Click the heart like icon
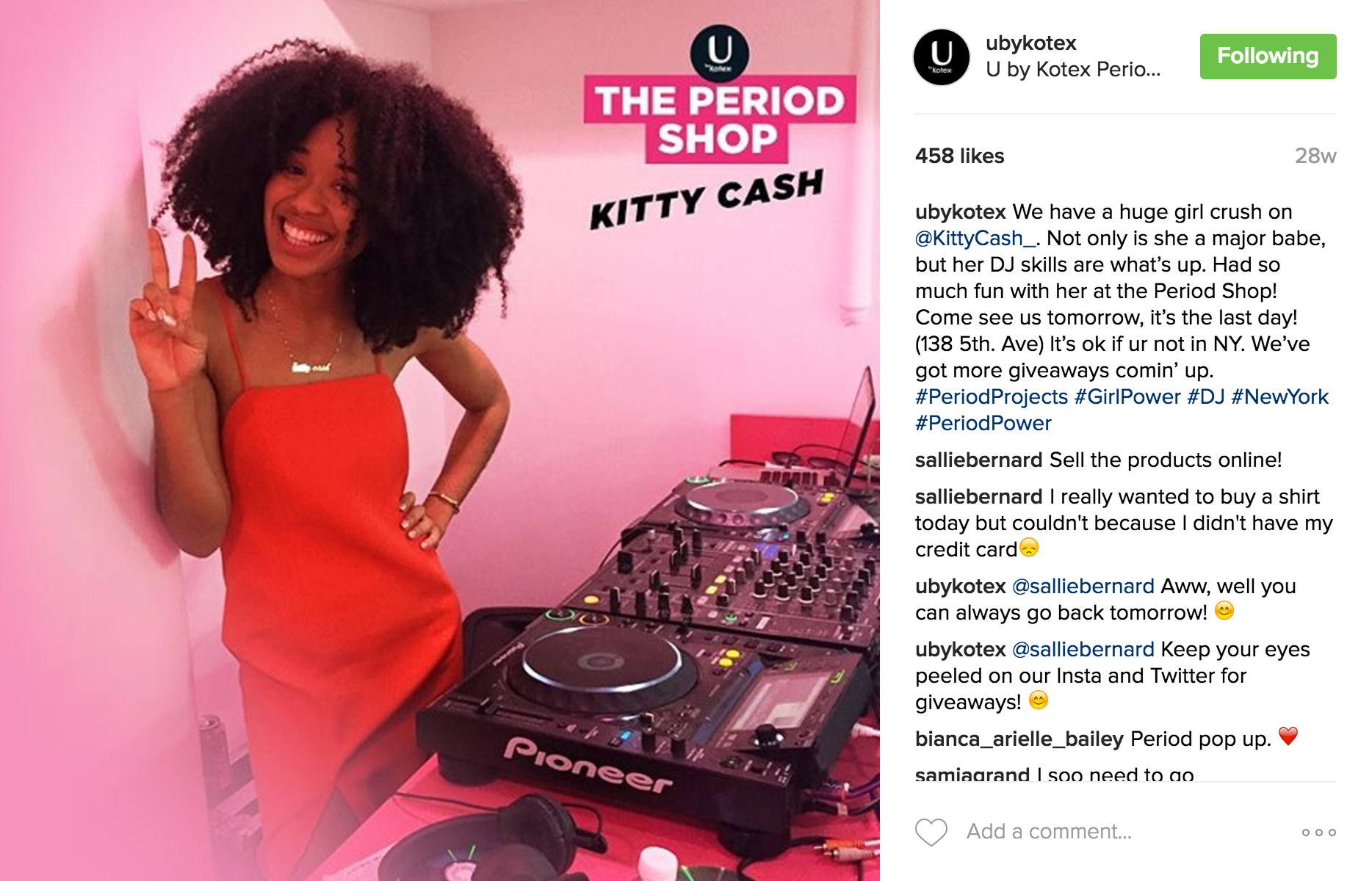Viewport: 1372px width, 881px height. pos(931,832)
